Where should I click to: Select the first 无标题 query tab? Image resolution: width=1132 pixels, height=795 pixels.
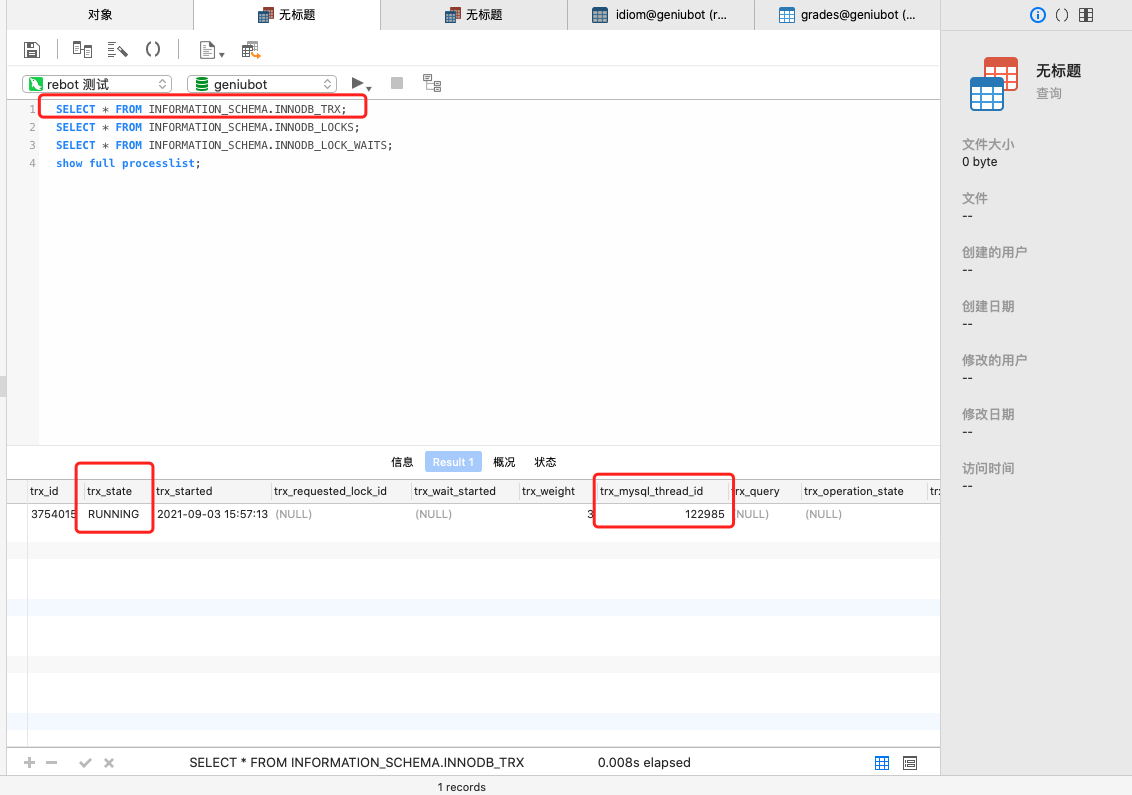287,14
